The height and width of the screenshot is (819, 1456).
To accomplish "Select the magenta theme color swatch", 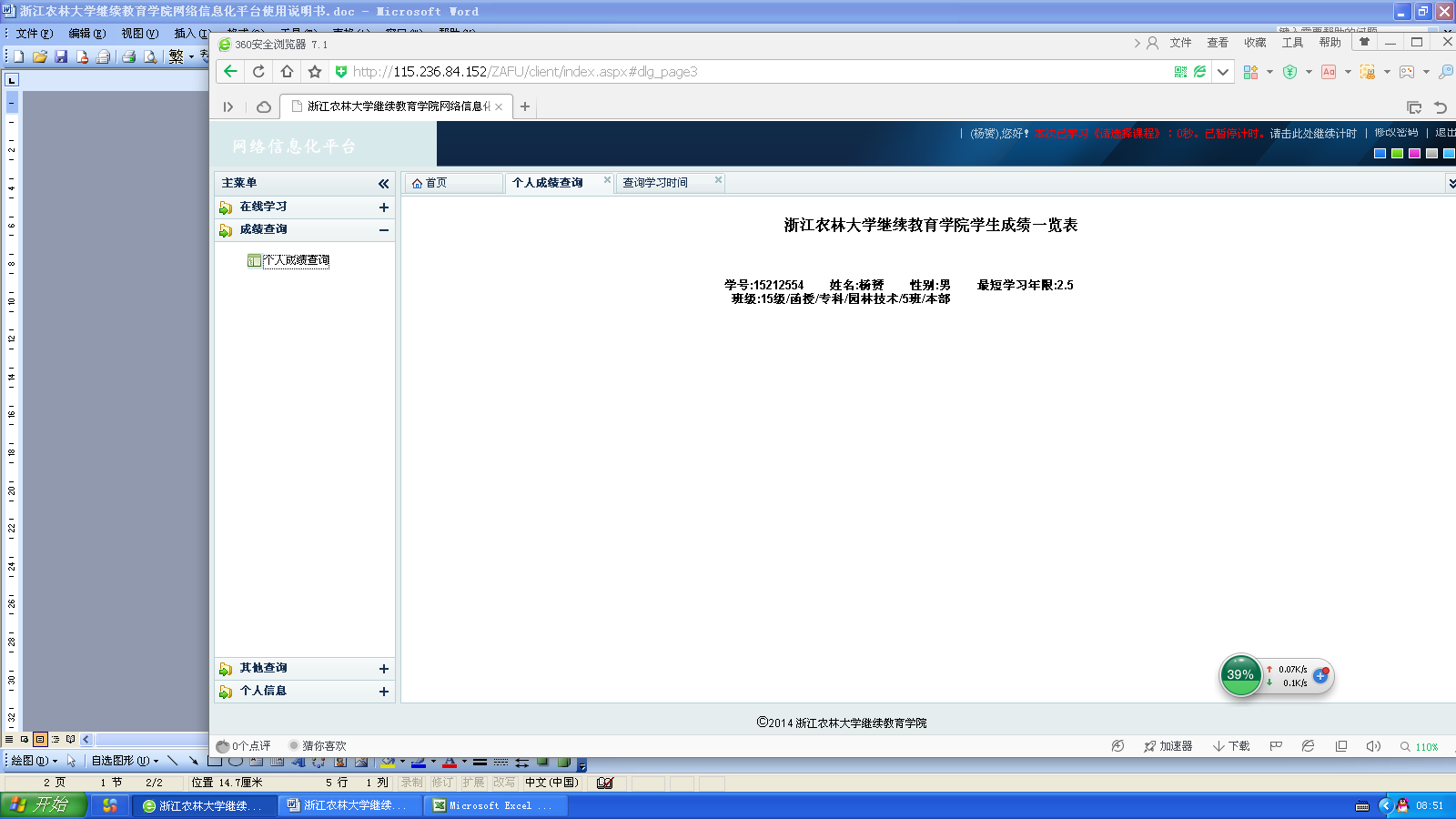I will 1414,153.
